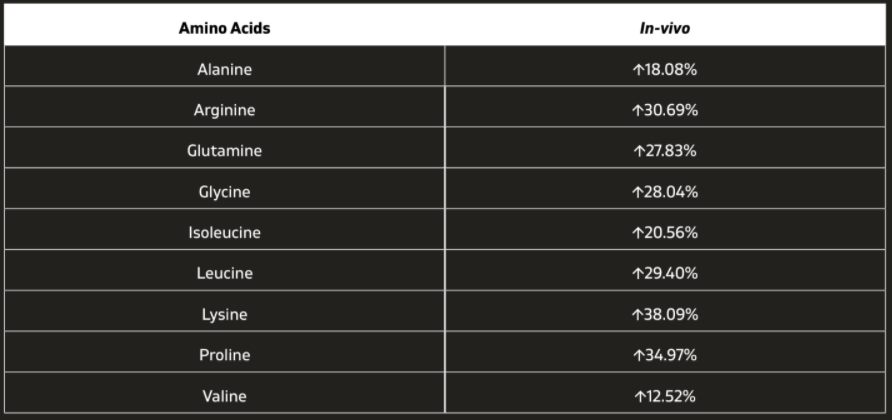Click the Amino Acids column header
Image resolution: width=892 pixels, height=420 pixels.
click(224, 28)
